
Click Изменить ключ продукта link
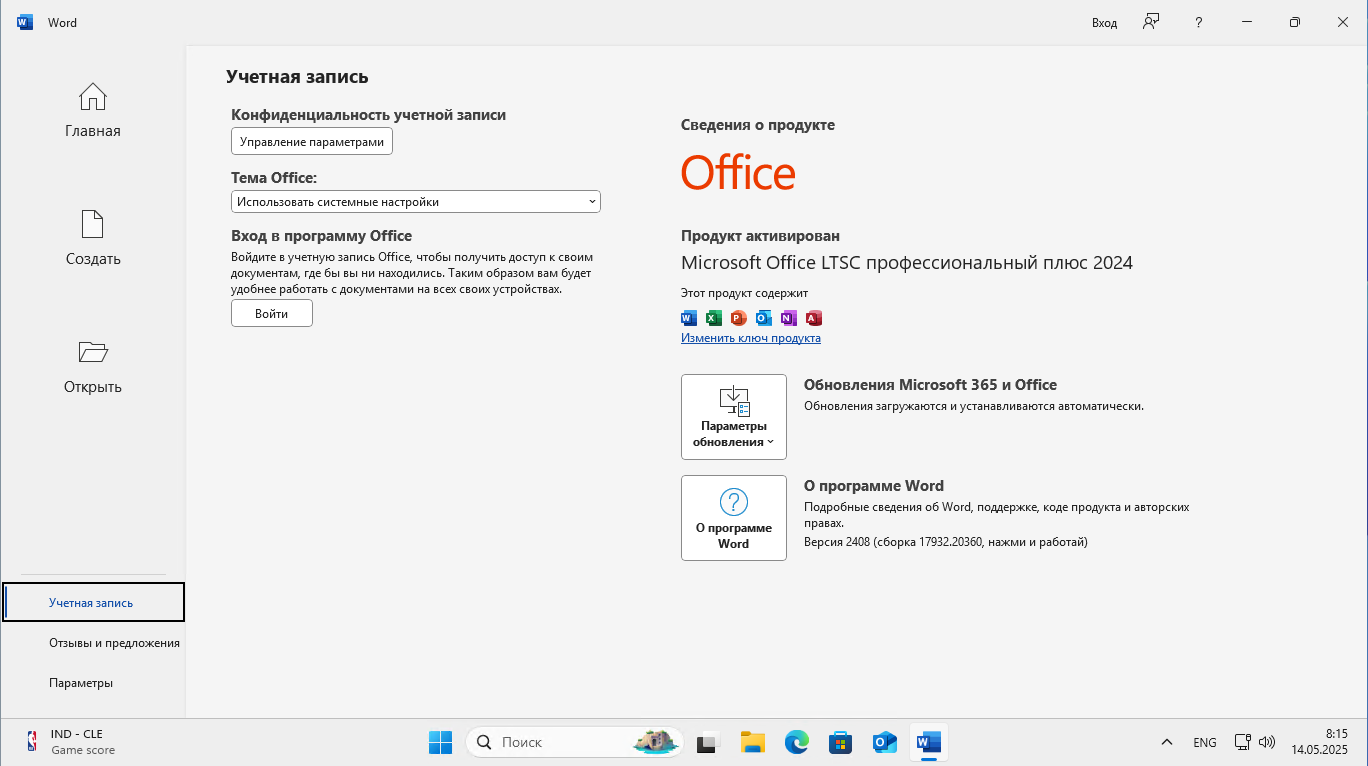click(751, 338)
